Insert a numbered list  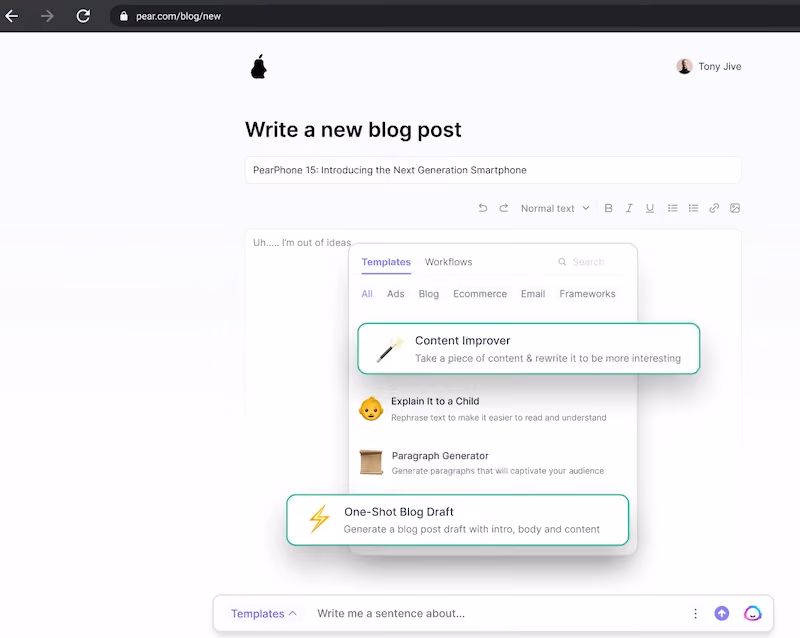pyautogui.click(x=693, y=208)
